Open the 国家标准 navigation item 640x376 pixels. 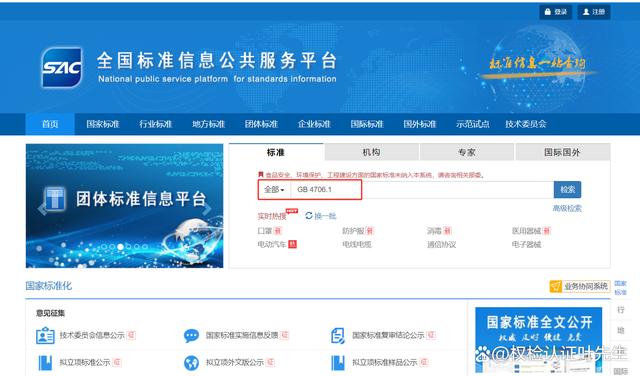click(x=103, y=124)
